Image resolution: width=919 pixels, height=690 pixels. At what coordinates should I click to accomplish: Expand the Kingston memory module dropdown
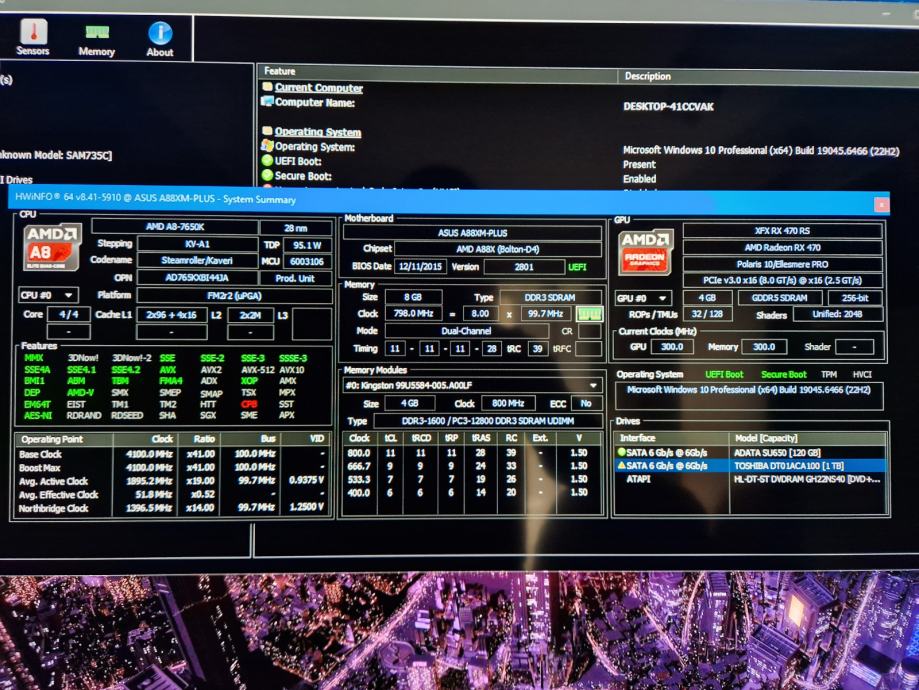tap(593, 385)
